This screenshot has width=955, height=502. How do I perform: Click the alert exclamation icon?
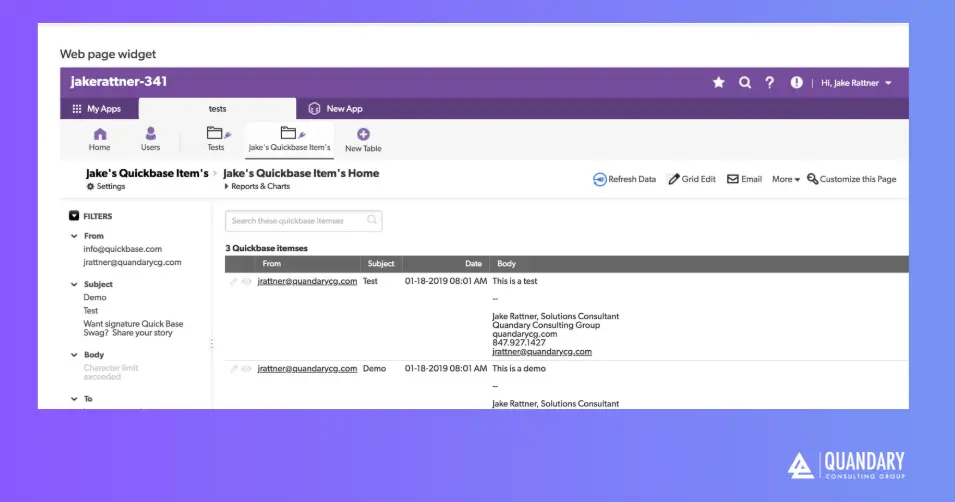(797, 82)
